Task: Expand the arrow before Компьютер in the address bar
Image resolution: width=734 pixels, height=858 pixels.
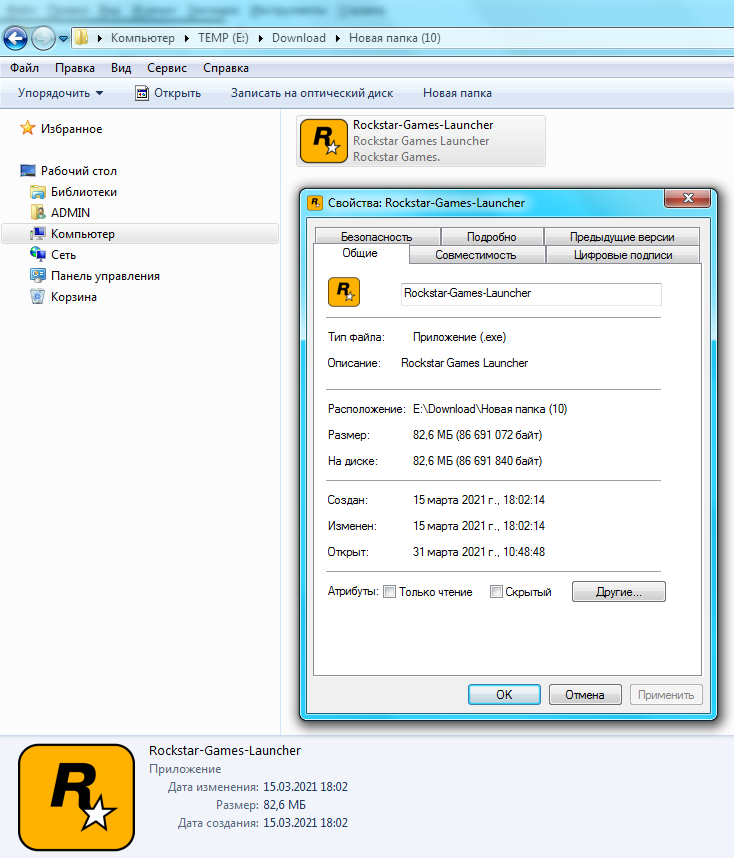Action: 100,38
